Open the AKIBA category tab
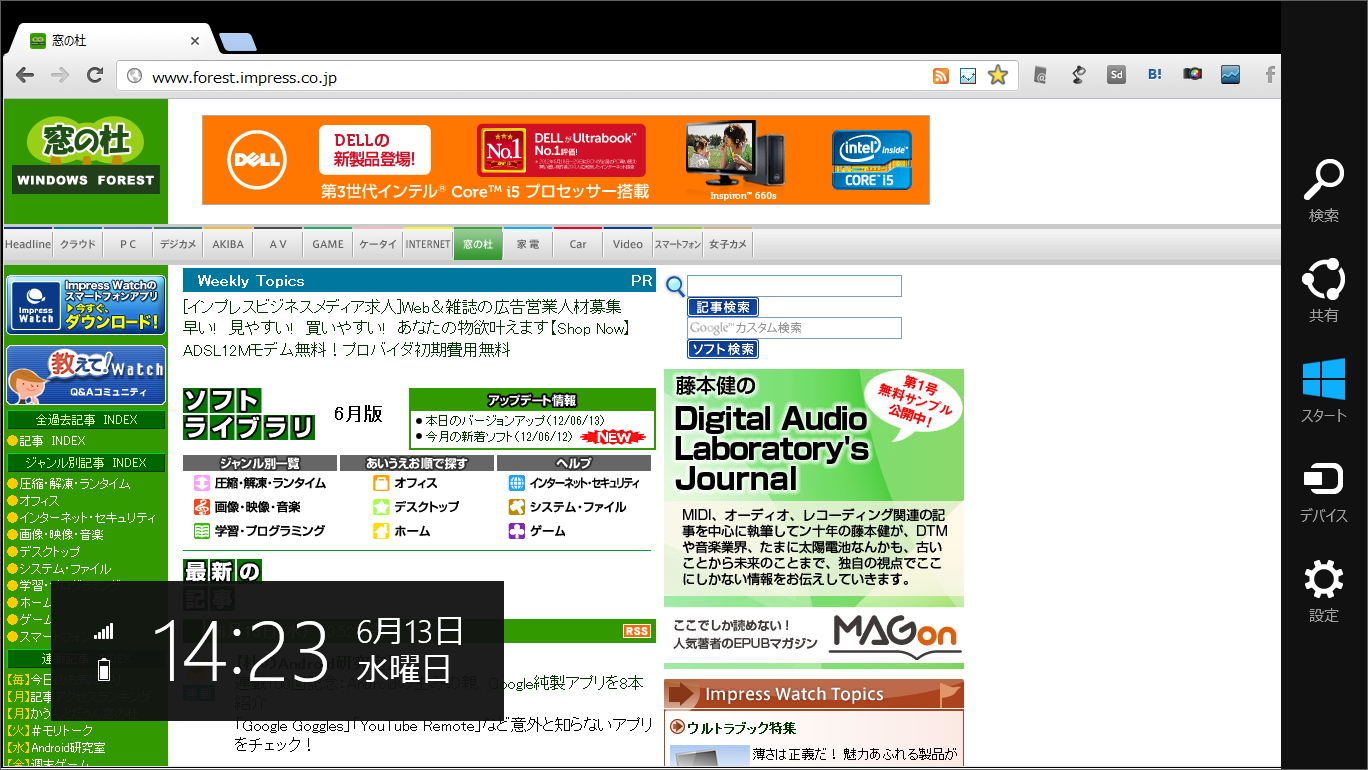Screen dimensions: 1368x770 pyautogui.click(x=227, y=243)
